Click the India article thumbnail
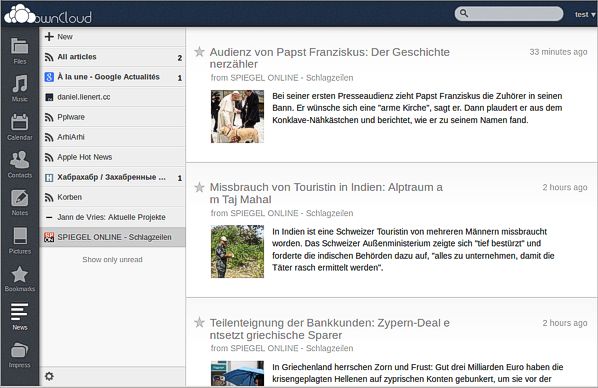The image size is (598, 388). point(237,251)
